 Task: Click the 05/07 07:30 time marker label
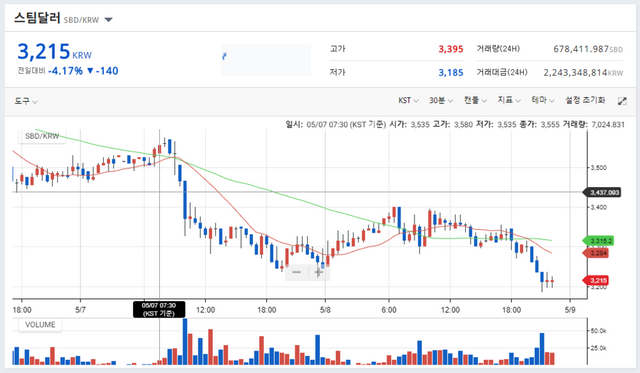point(159,309)
